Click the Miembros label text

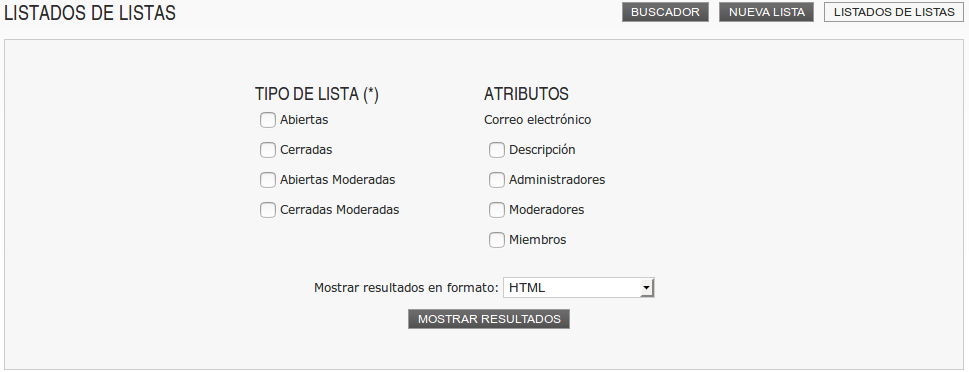tap(538, 240)
